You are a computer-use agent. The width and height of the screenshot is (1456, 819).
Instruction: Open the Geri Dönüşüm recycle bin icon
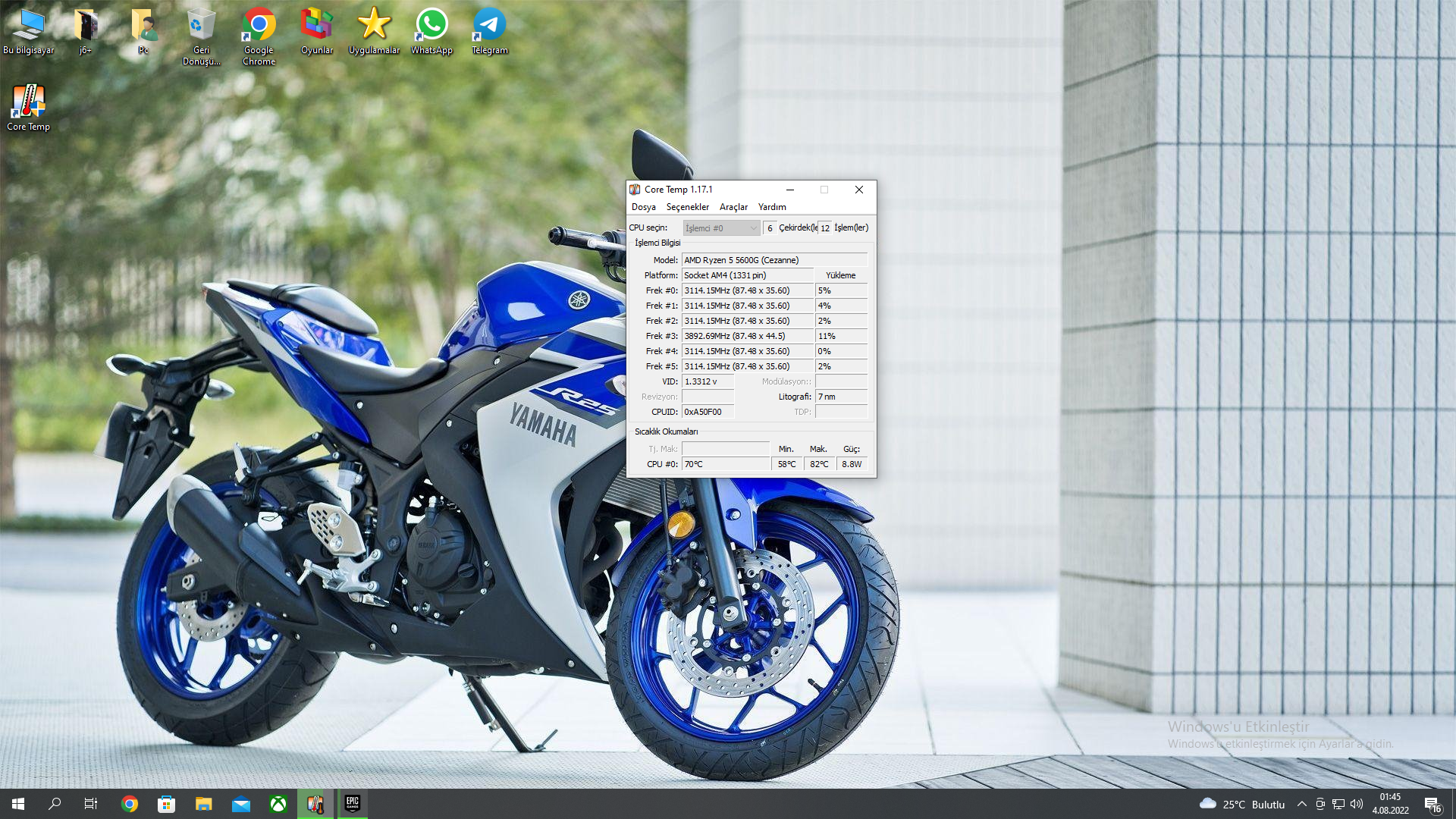coord(201,37)
